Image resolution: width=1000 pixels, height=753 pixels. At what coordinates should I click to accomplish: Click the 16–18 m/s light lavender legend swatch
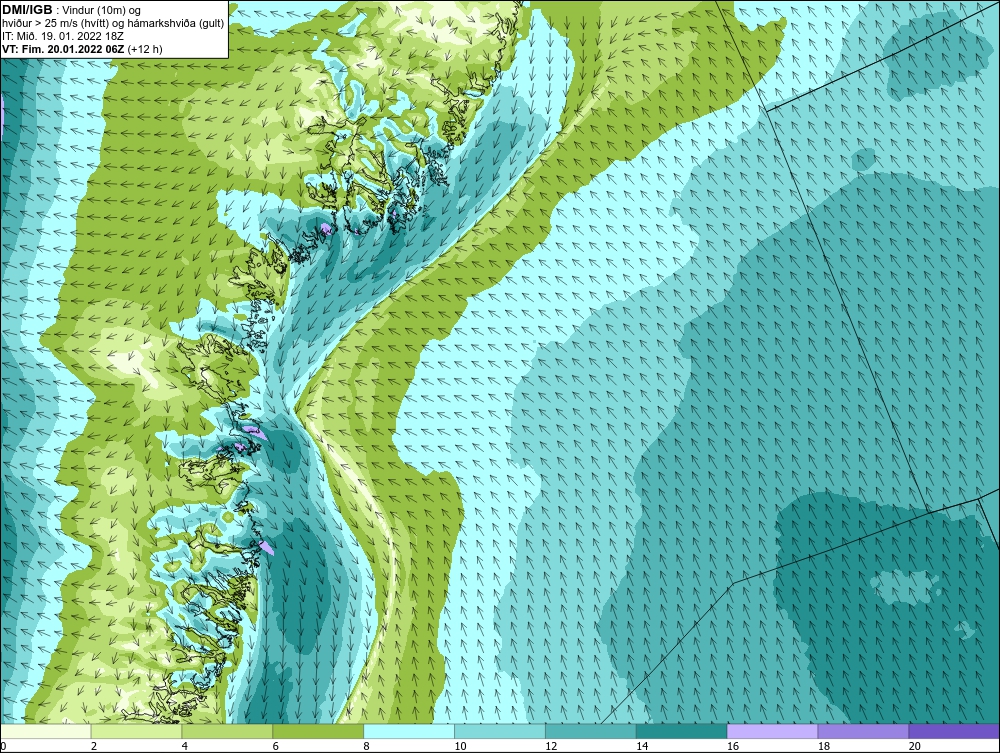pyautogui.click(x=772, y=731)
